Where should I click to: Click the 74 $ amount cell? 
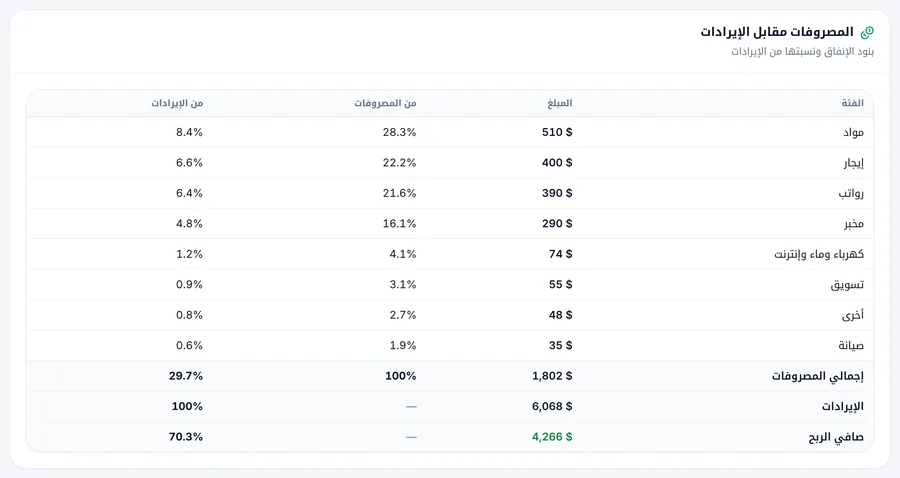(561, 254)
